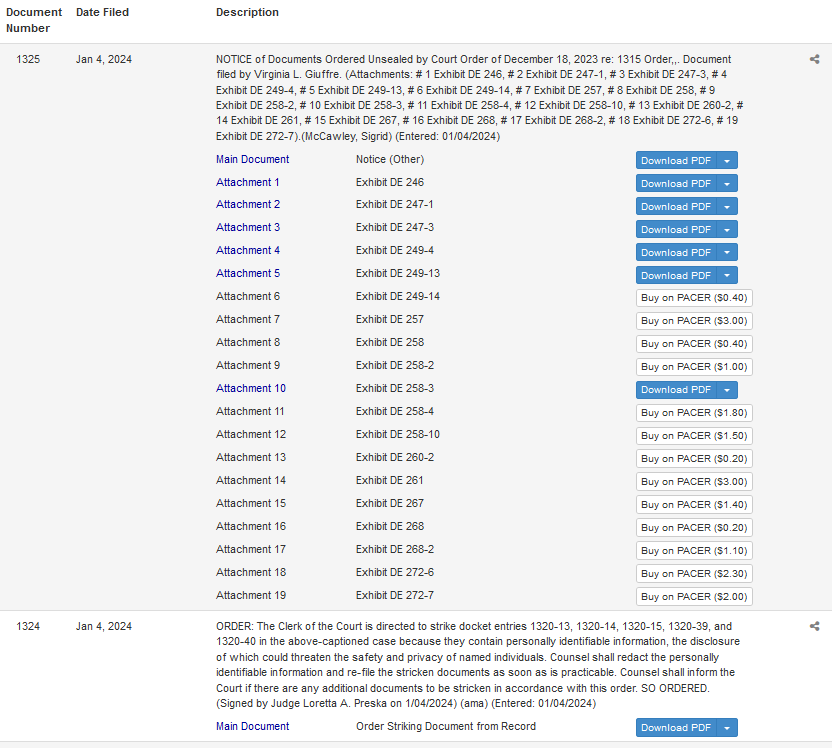This screenshot has width=837, height=748.
Task: Click the Attachment 8 label
Action: pyautogui.click(x=248, y=342)
